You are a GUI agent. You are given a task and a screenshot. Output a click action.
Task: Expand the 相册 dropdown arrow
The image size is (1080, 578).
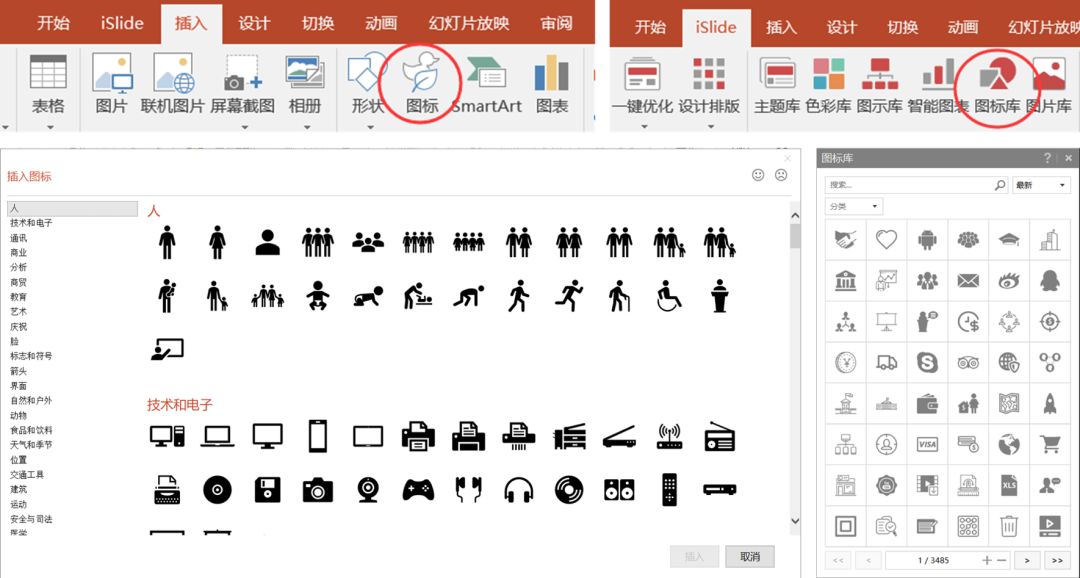coord(307,127)
